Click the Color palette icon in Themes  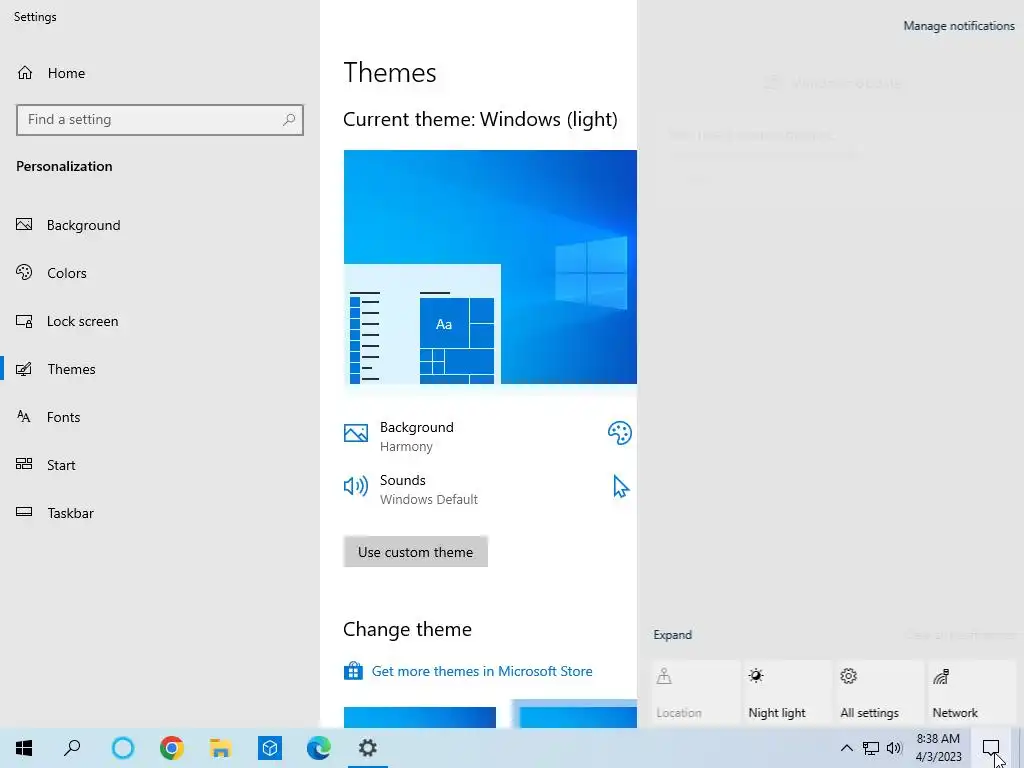click(x=620, y=433)
